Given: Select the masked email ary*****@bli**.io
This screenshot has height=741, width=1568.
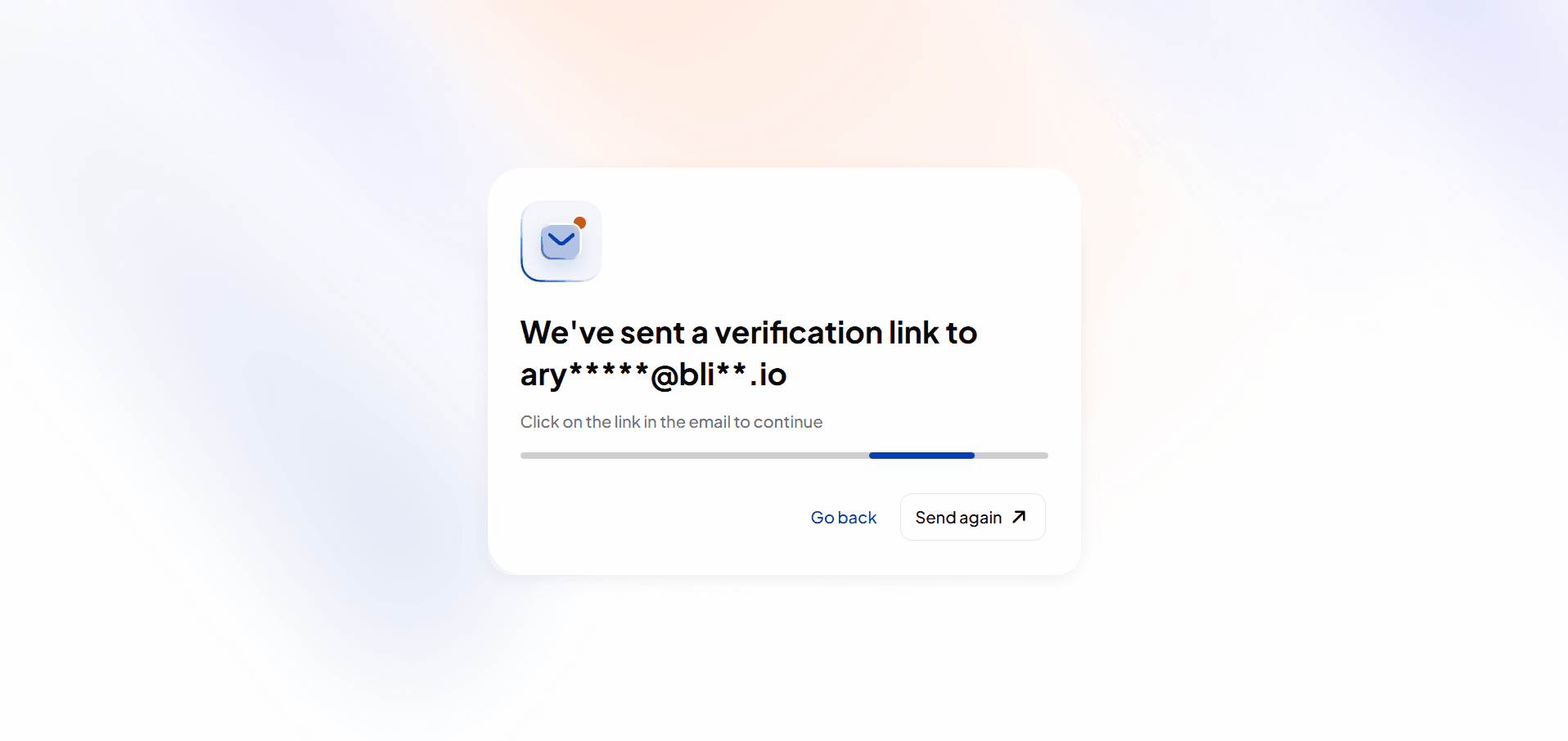Looking at the screenshot, I should tap(653, 375).
